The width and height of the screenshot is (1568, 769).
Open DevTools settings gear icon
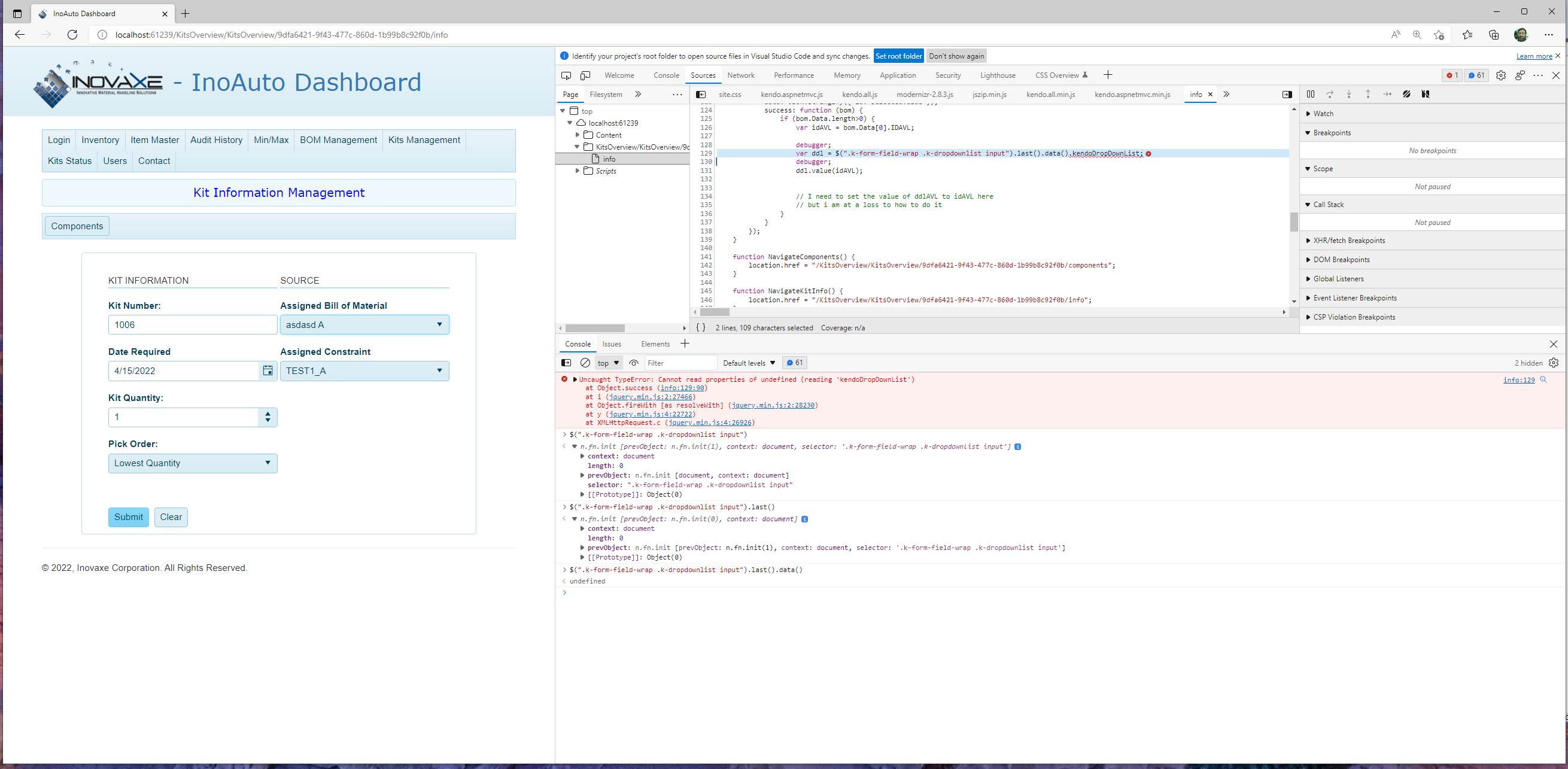tap(1500, 75)
